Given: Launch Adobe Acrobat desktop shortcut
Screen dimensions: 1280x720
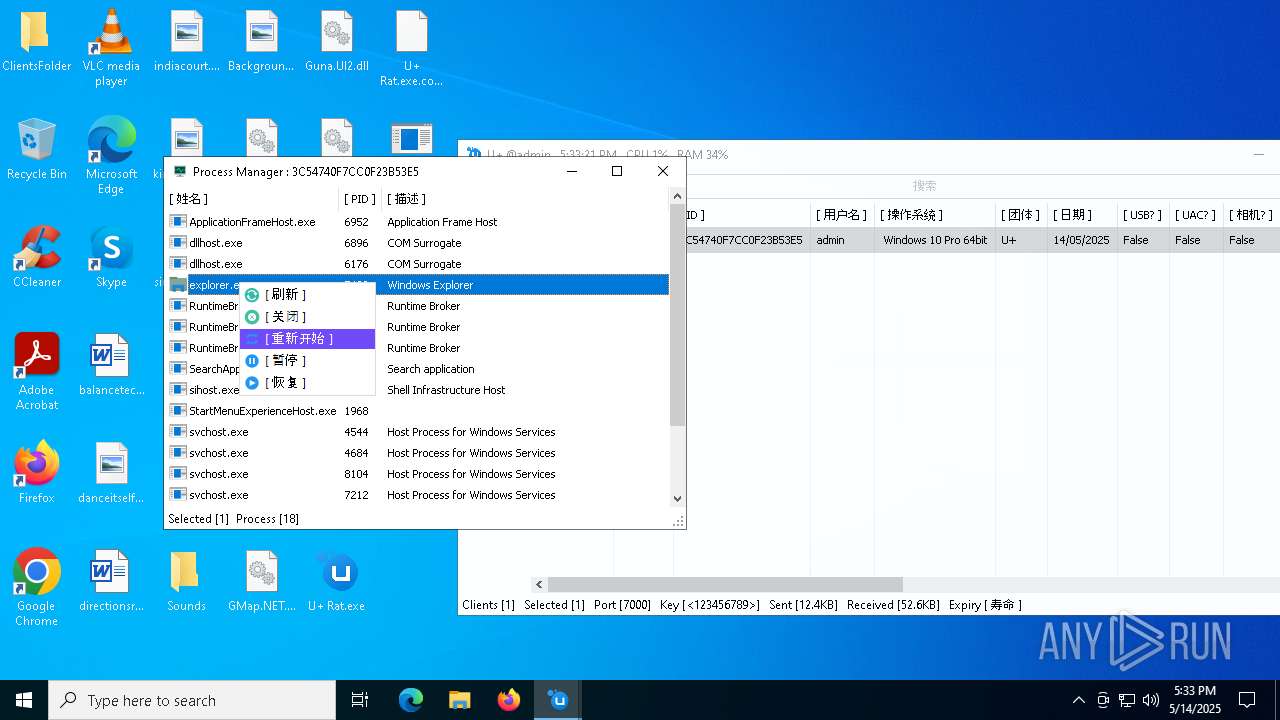Looking at the screenshot, I should (x=36, y=372).
